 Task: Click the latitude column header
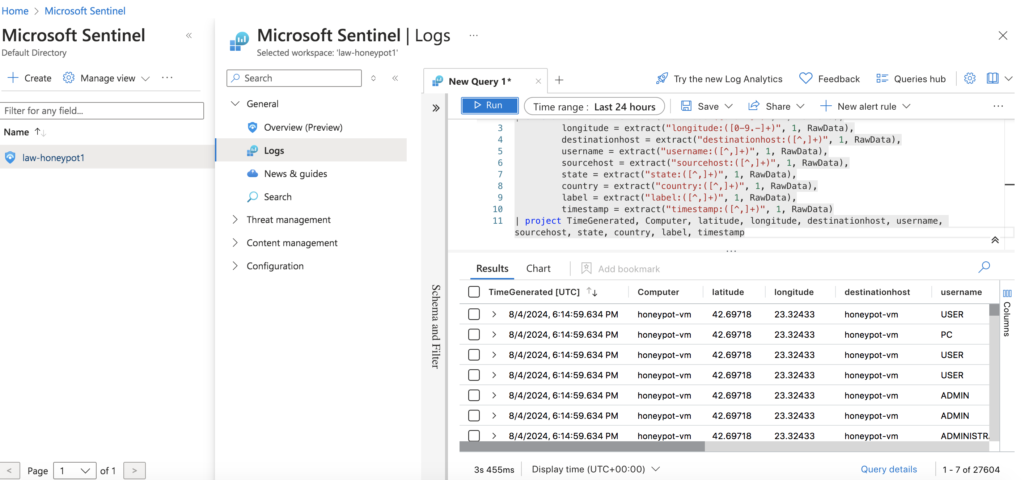[728, 292]
